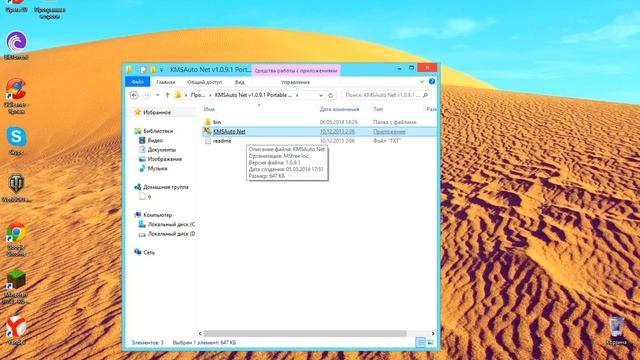Click the Папка с файлами type cell
Screen dimensions: 640x360
point(395,122)
